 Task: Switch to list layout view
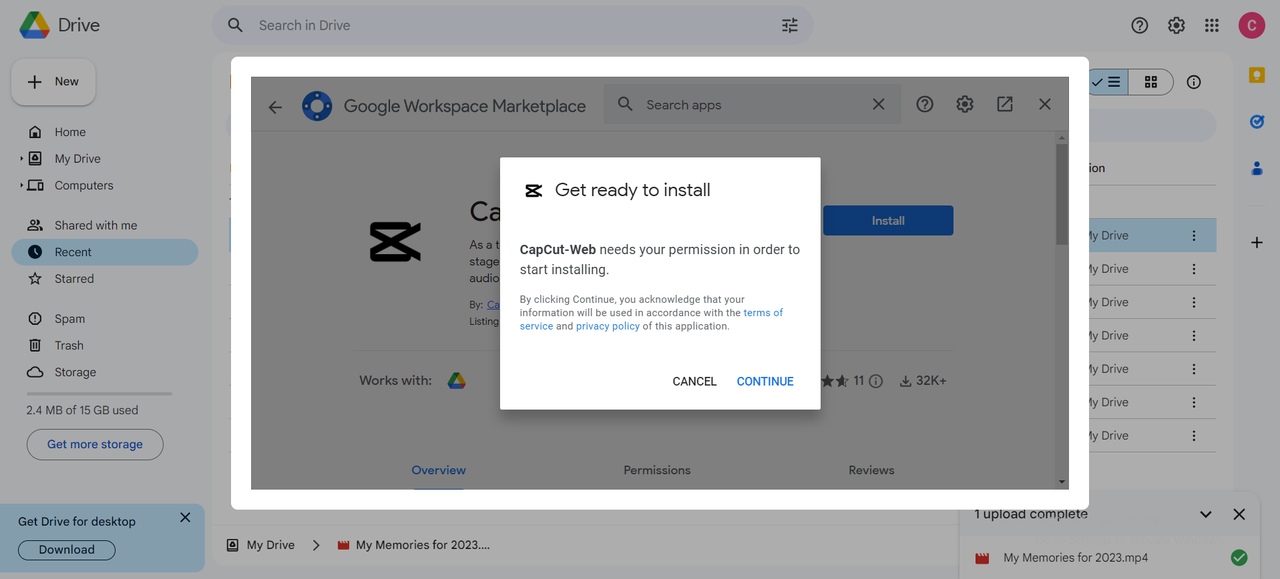(1108, 82)
